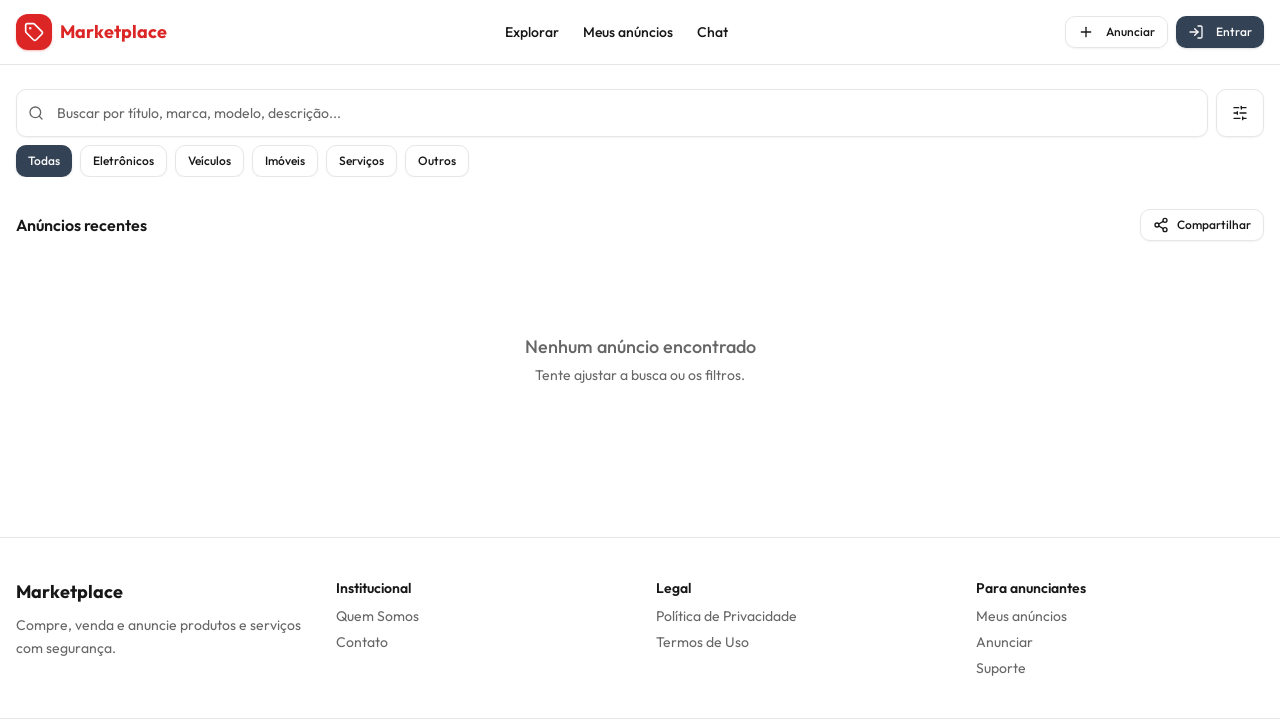Click the Anúncios recentes heading
The image size is (1280, 720).
coord(81,225)
